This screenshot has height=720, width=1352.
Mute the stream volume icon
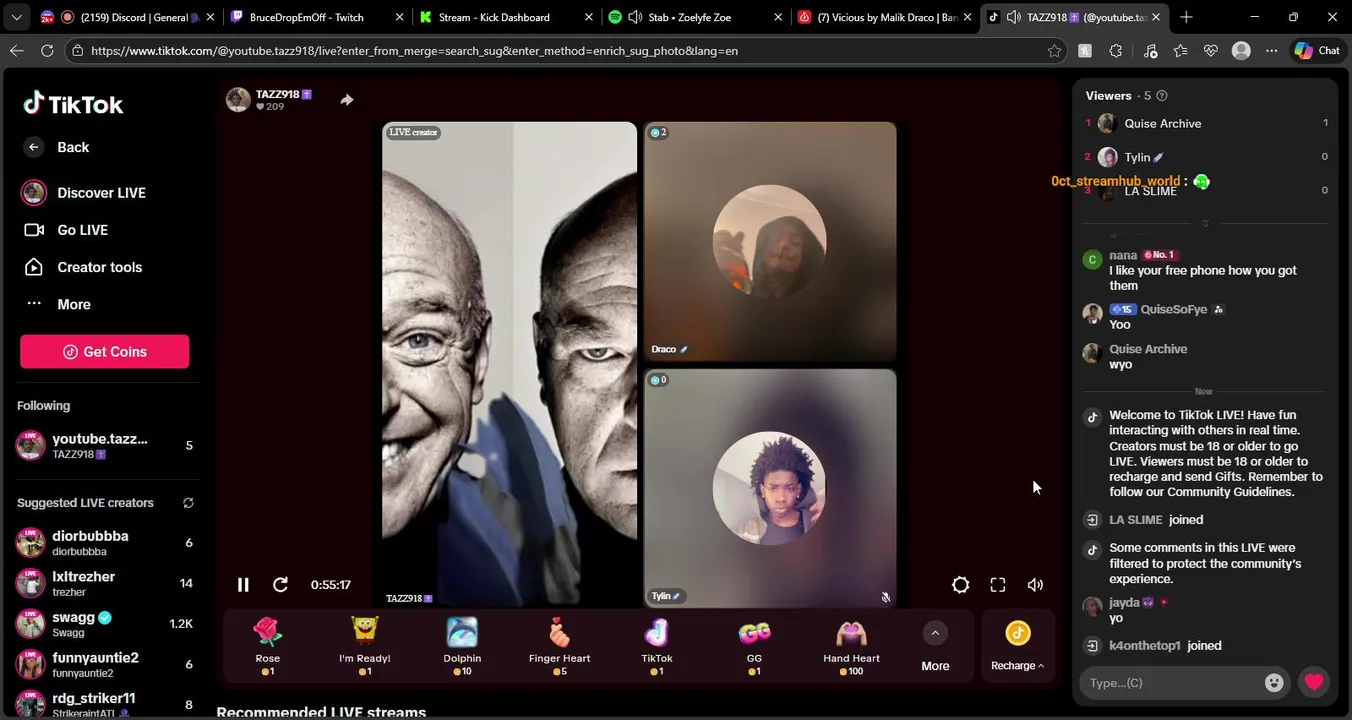(1035, 585)
